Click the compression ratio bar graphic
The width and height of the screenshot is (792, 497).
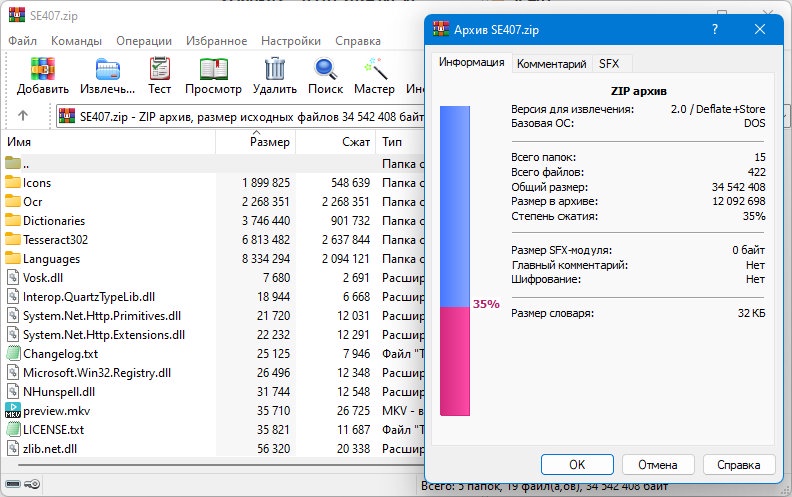(455, 261)
